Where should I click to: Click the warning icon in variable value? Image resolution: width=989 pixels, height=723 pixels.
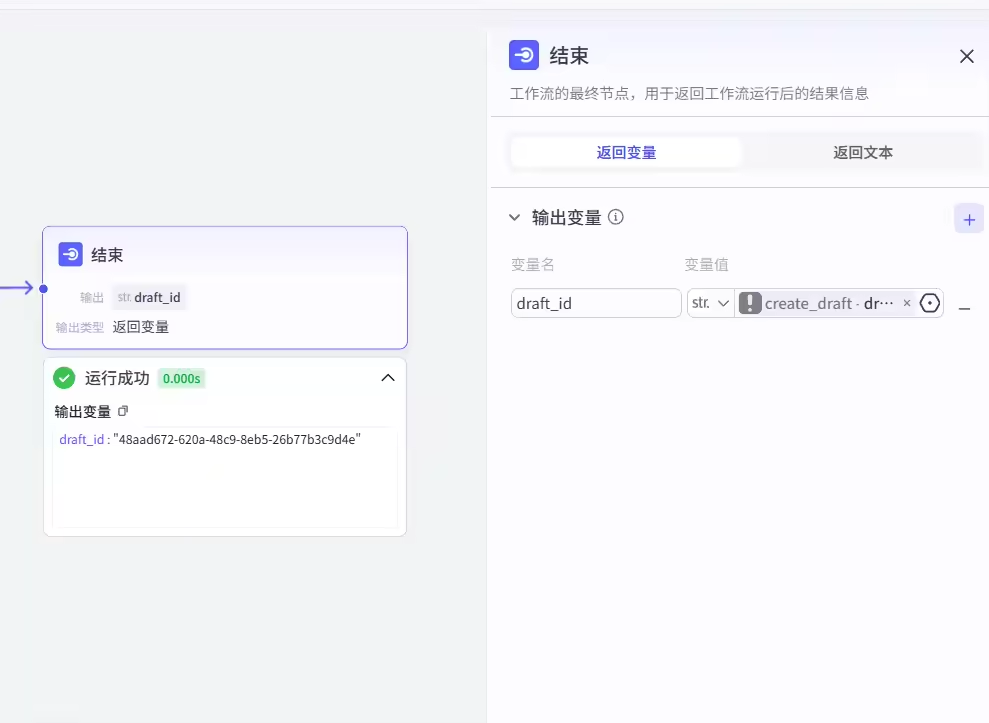[x=750, y=303]
